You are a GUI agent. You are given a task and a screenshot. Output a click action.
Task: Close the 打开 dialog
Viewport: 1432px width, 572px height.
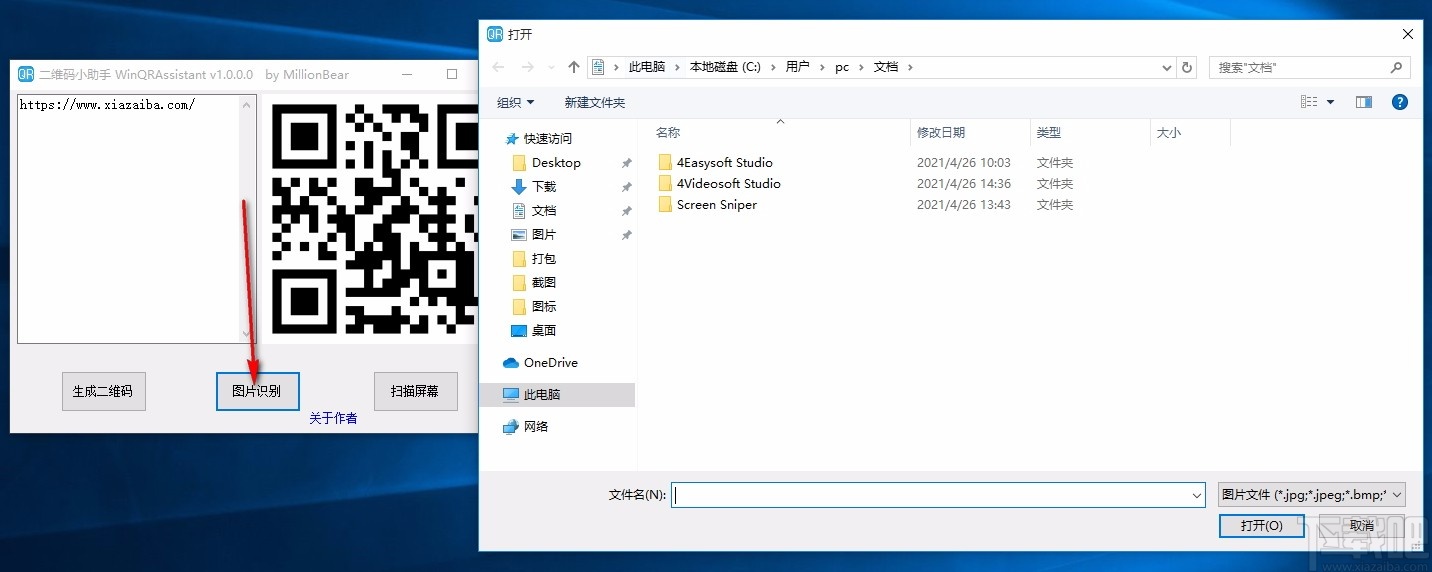click(x=1408, y=33)
